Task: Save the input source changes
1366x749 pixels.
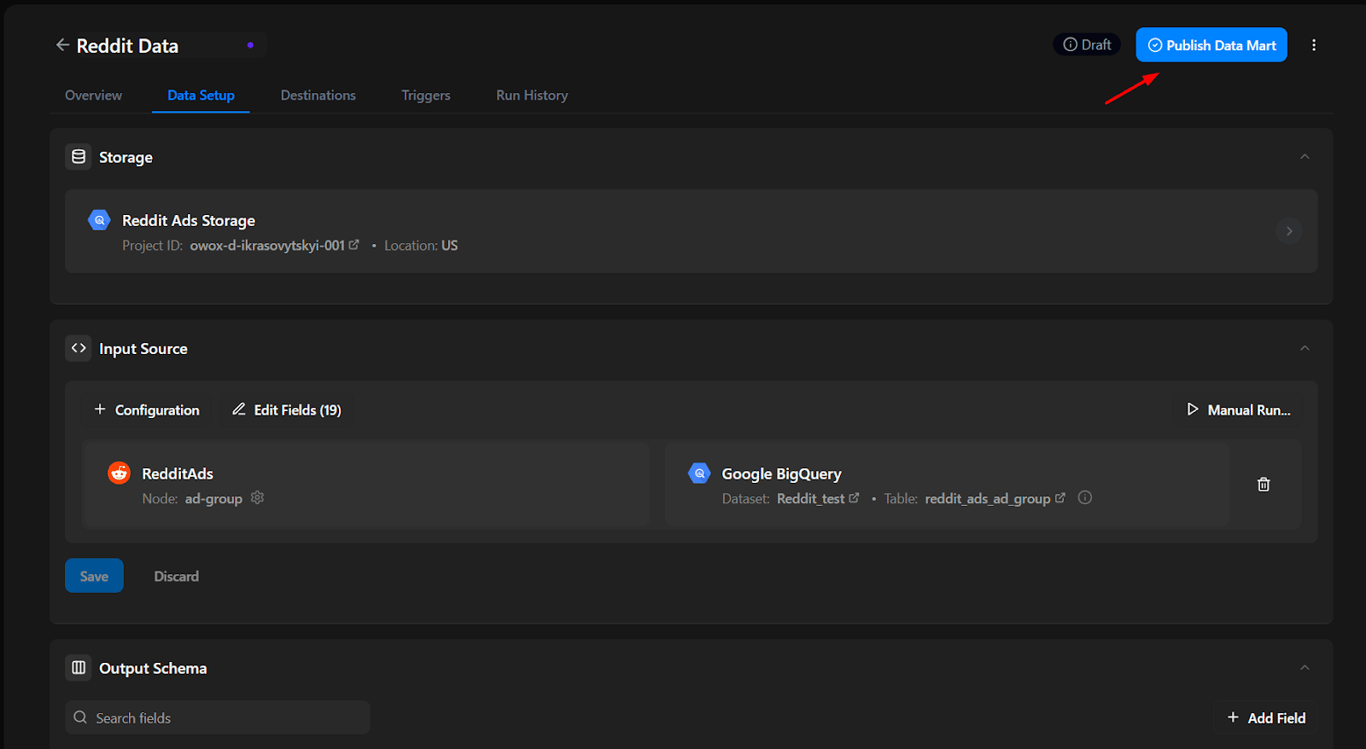Action: tap(94, 576)
